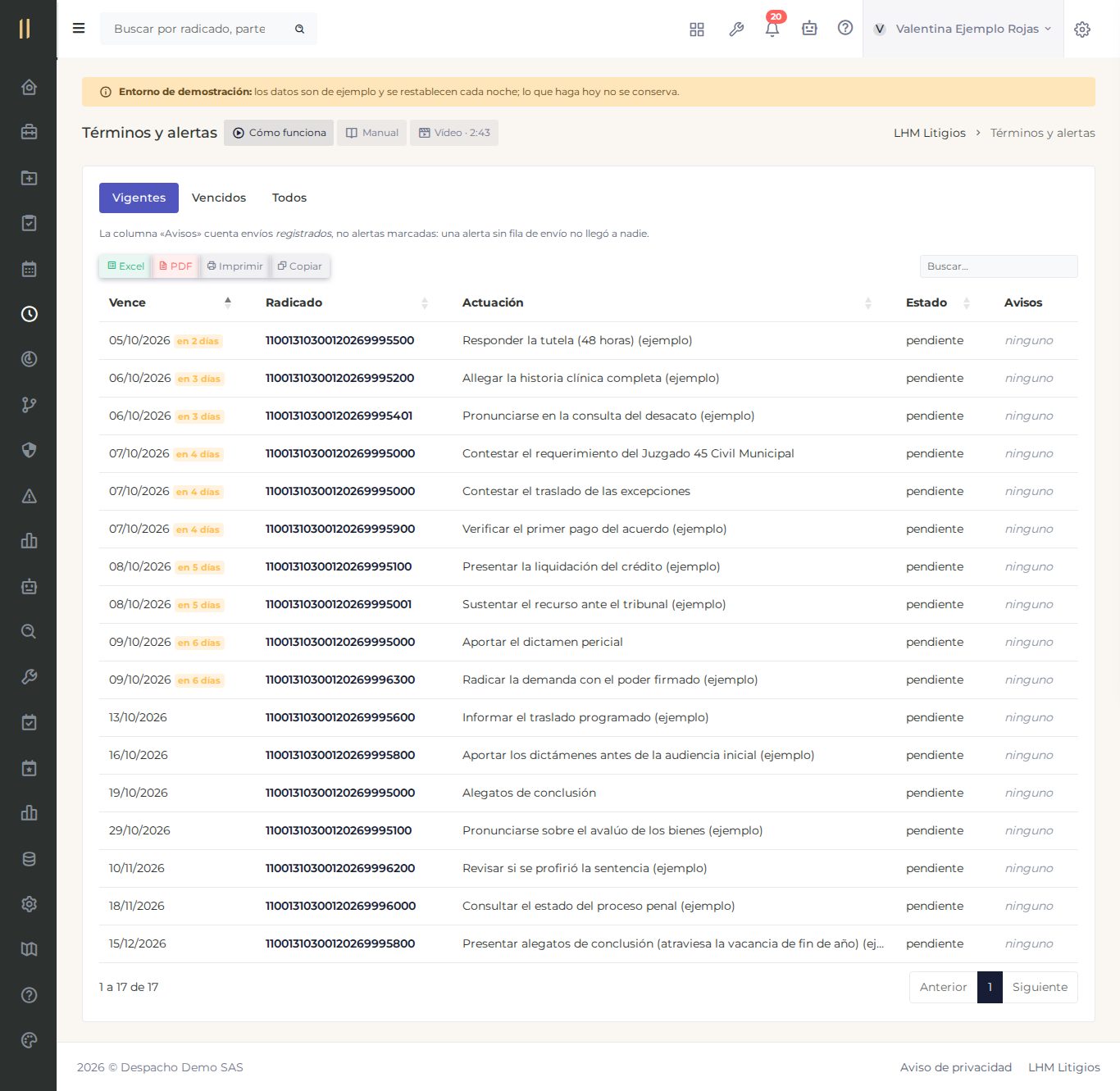Open the apps grid icon in header
Screen dimensions: 1120x1091
pyautogui.click(x=697, y=29)
